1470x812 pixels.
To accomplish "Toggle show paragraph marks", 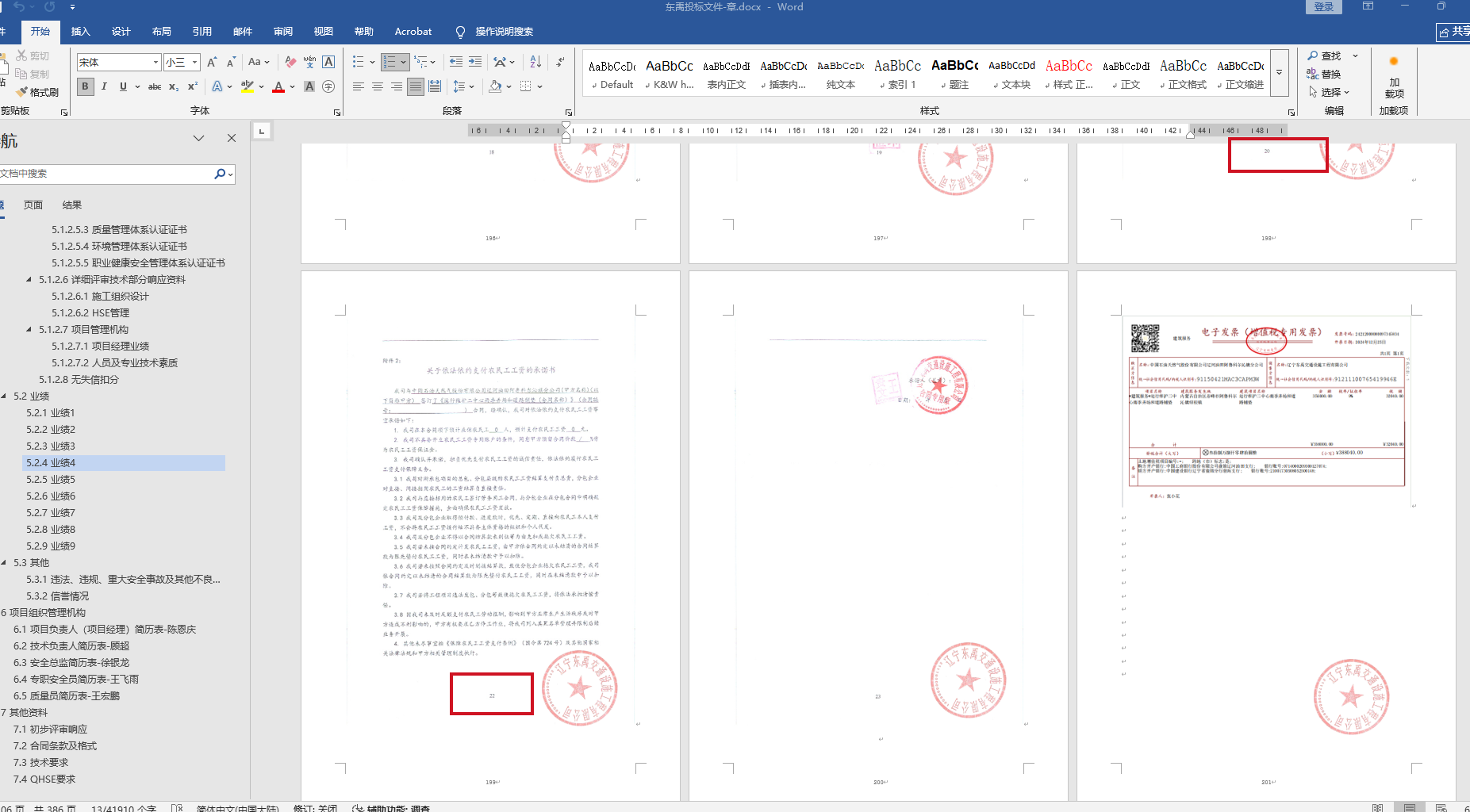I will [561, 62].
